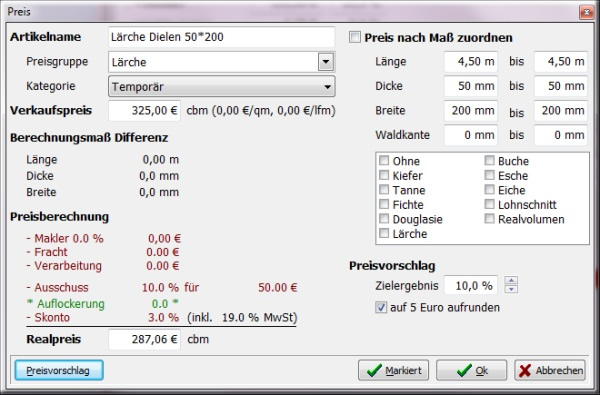The width and height of the screenshot is (600, 395).
Task: Click the Länge maximum 4,50 m field
Action: point(561,62)
